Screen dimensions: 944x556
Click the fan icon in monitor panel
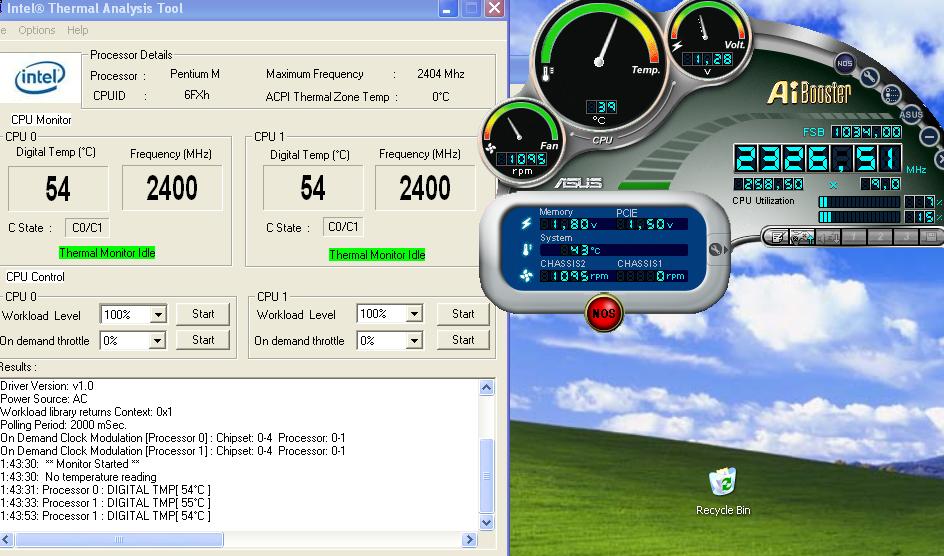526,276
